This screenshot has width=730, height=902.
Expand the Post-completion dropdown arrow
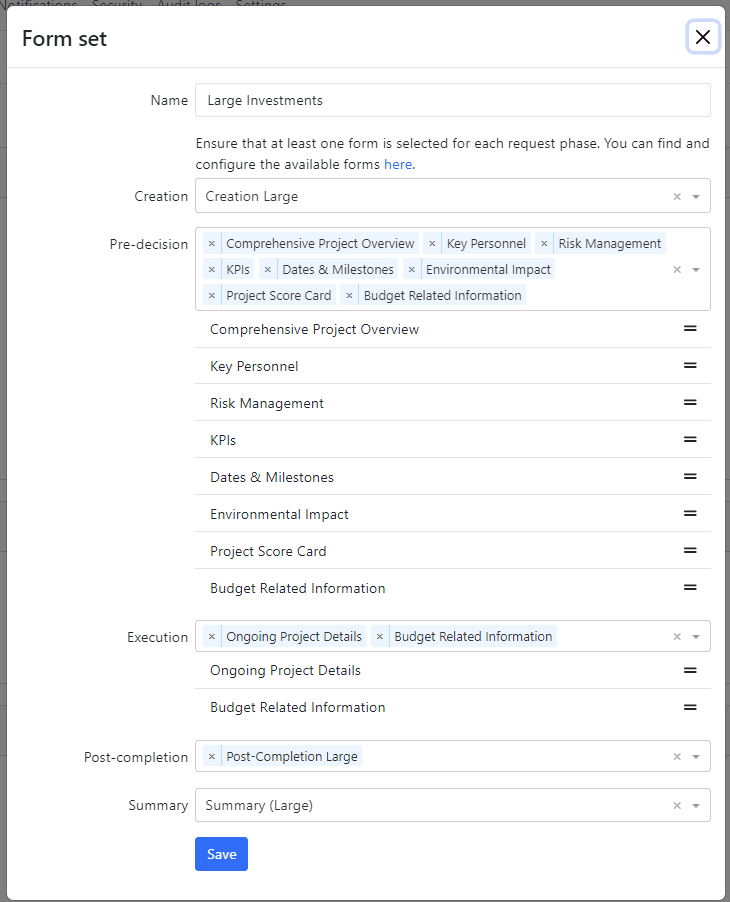pos(696,756)
